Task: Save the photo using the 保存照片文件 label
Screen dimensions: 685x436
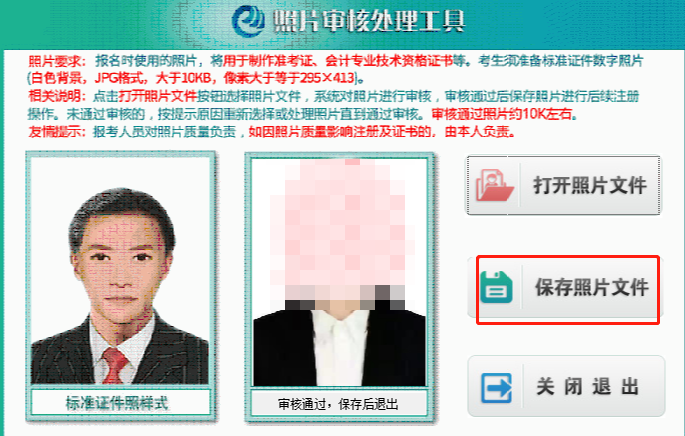Action: click(x=592, y=287)
